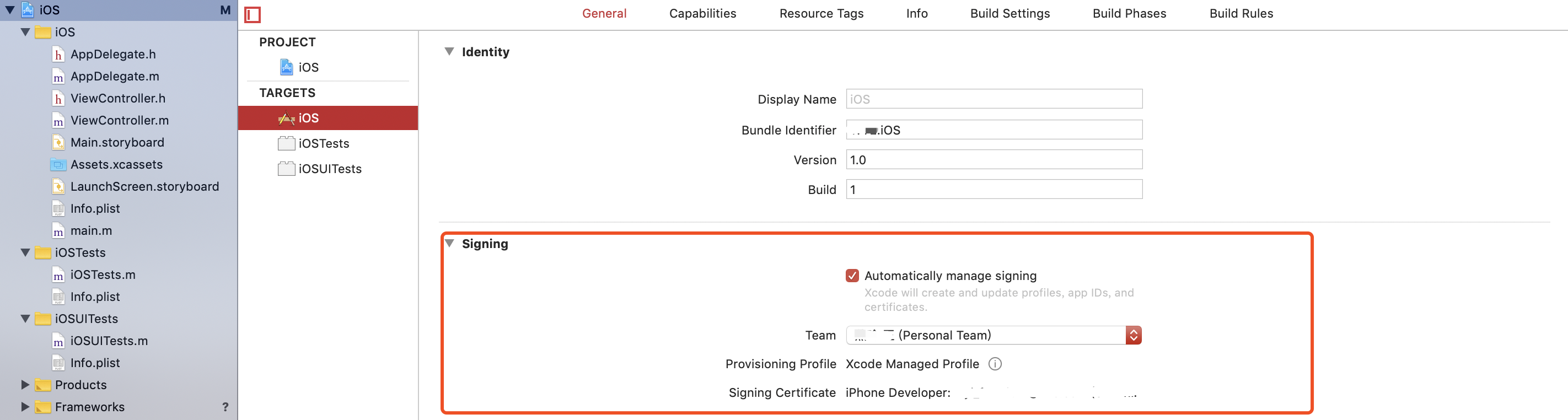Screen dimensions: 1568x420
Task: Collapse the iOSTests group
Action: [x=25, y=252]
